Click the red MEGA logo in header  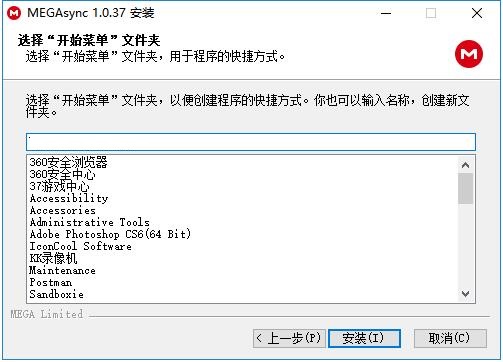coord(469,54)
